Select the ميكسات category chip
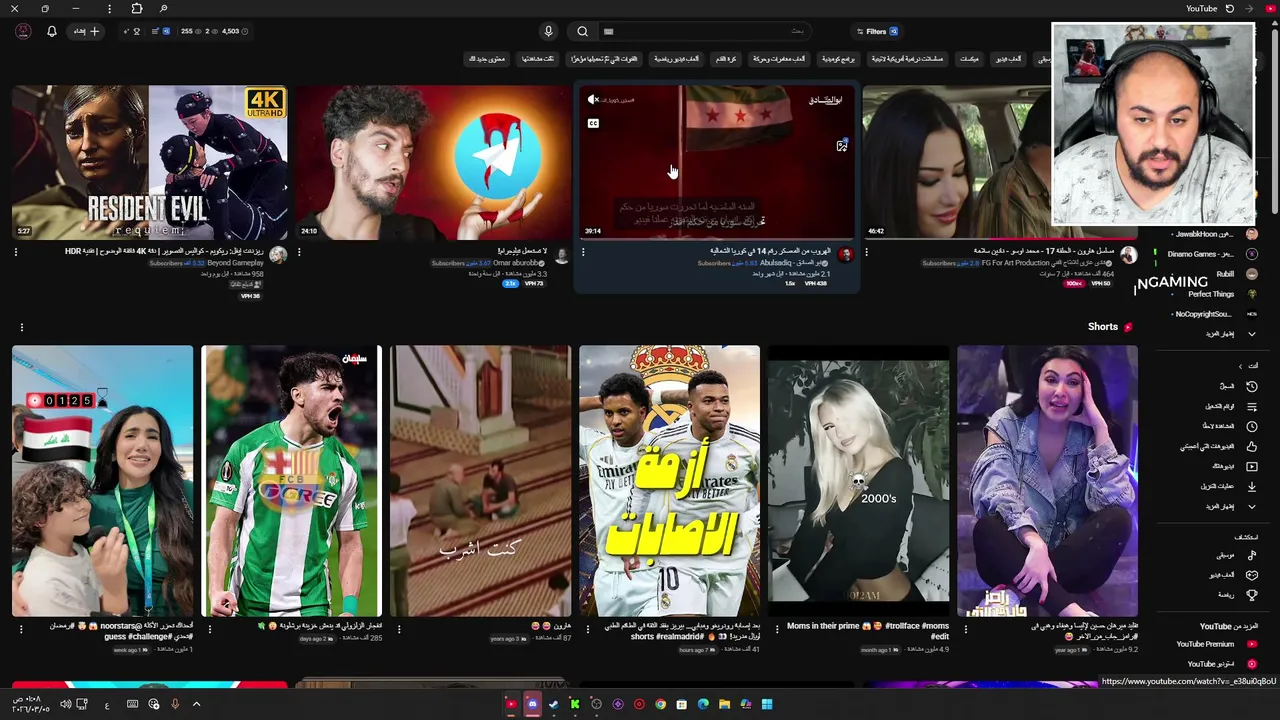The height and width of the screenshot is (720, 1280). (969, 59)
